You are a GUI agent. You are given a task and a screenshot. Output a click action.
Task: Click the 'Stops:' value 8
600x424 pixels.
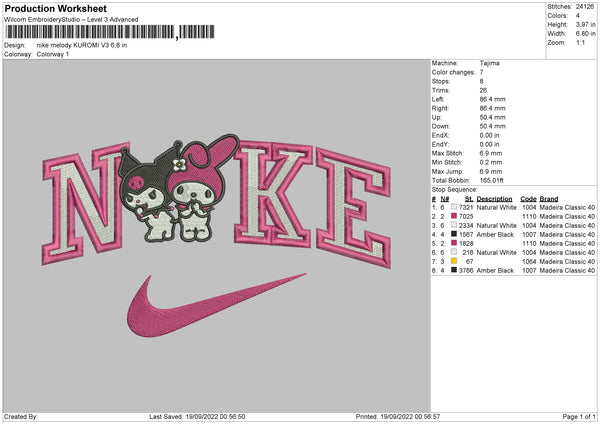tap(481, 81)
